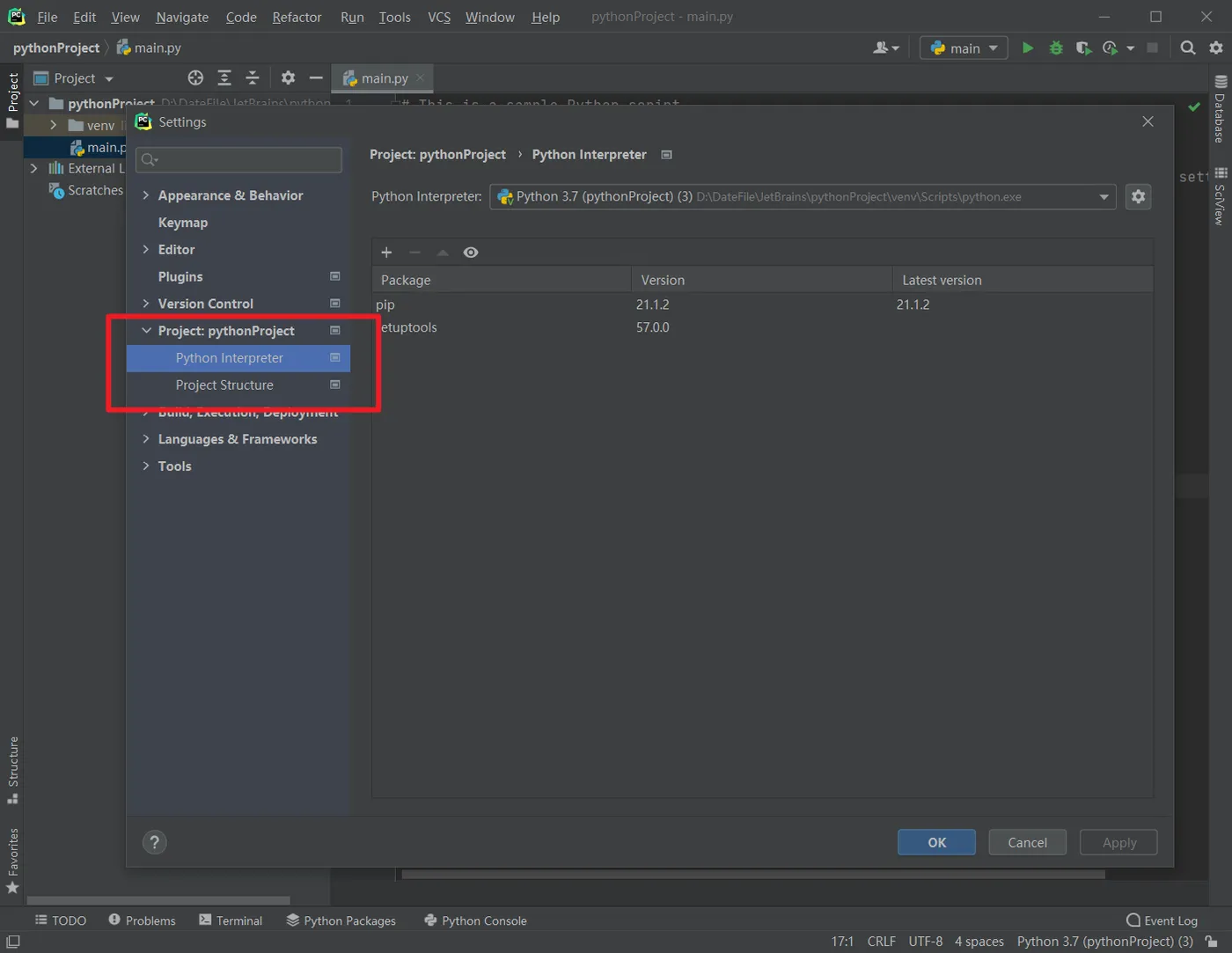This screenshot has width=1232, height=953.
Task: Open interpreter gear options button
Action: point(1138,196)
